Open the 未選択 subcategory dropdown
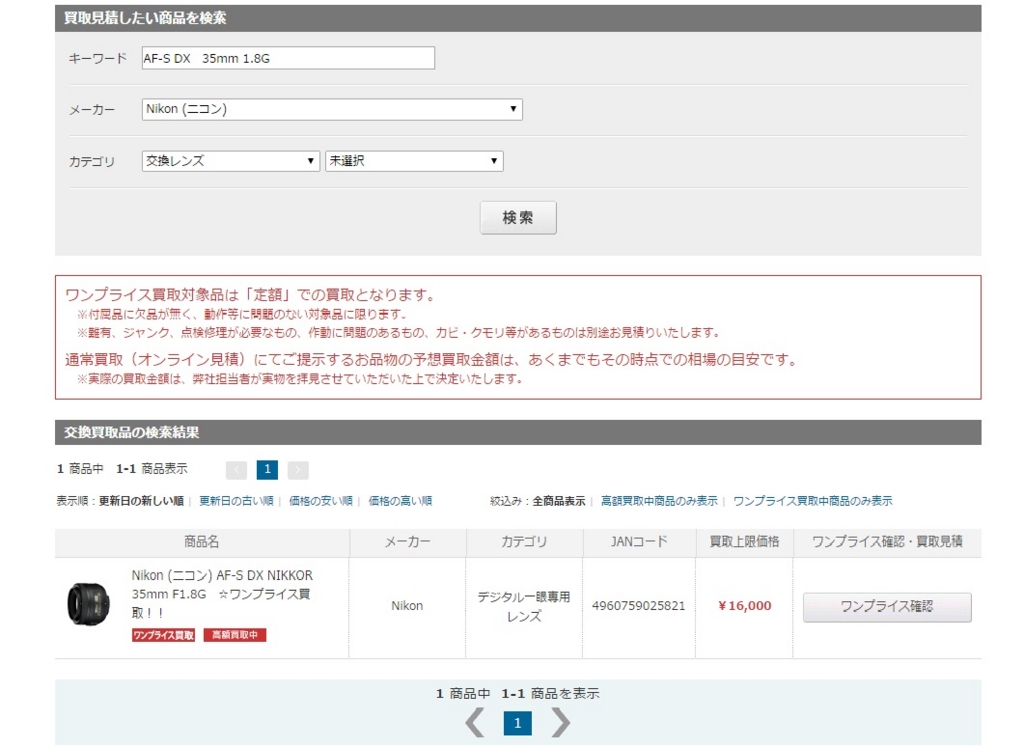Image resolution: width=1024 pixels, height=748 pixels. [414, 161]
